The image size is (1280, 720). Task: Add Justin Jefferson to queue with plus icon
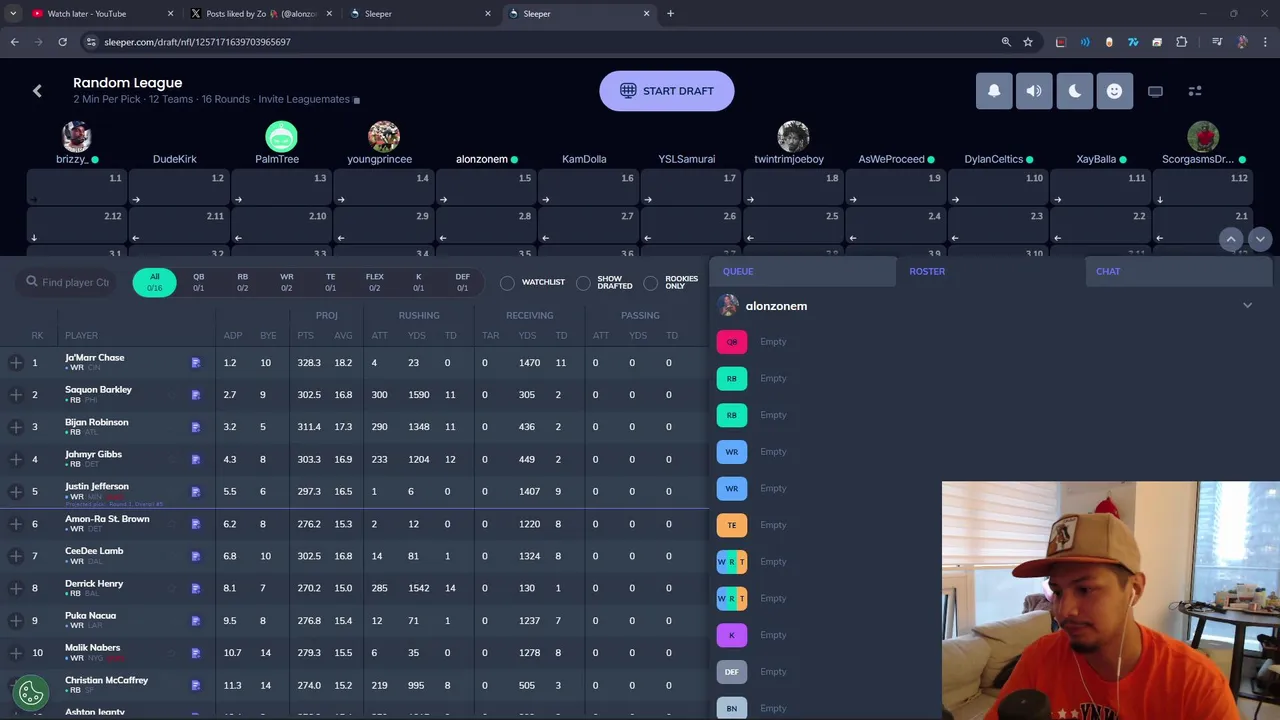16,492
